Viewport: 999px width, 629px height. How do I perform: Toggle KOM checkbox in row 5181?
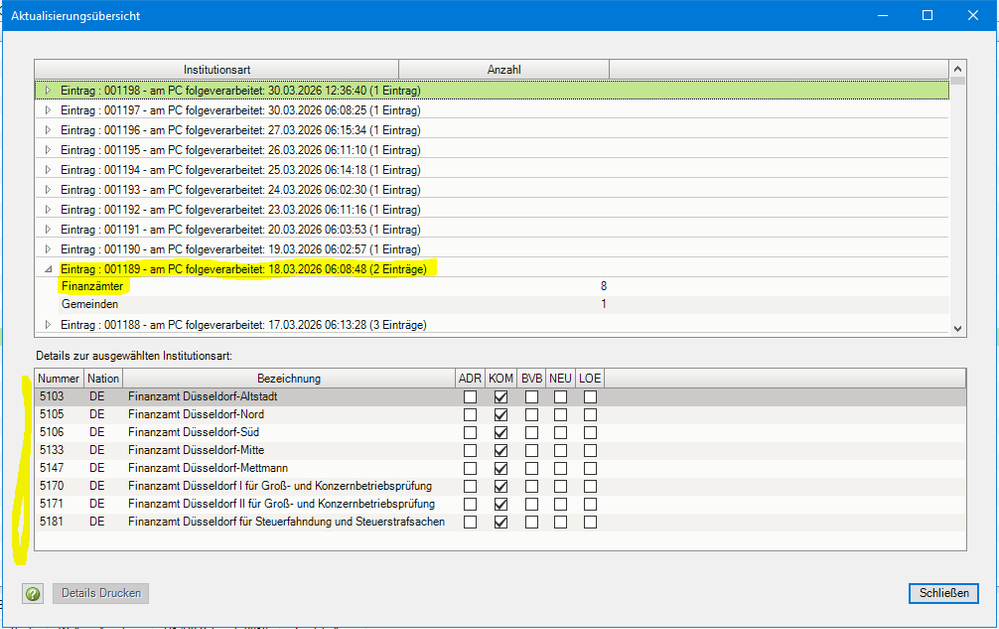501,522
